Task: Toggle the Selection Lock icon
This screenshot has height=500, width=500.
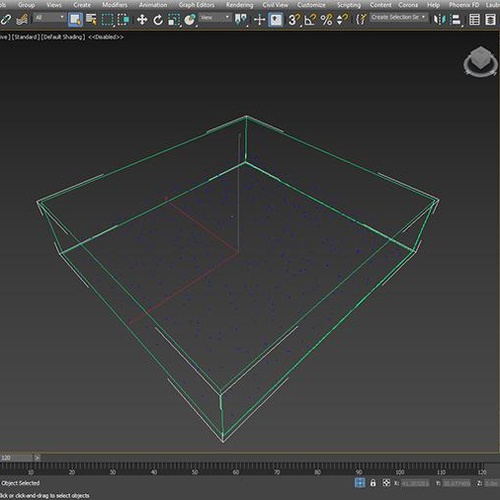Action: pyautogui.click(x=373, y=483)
